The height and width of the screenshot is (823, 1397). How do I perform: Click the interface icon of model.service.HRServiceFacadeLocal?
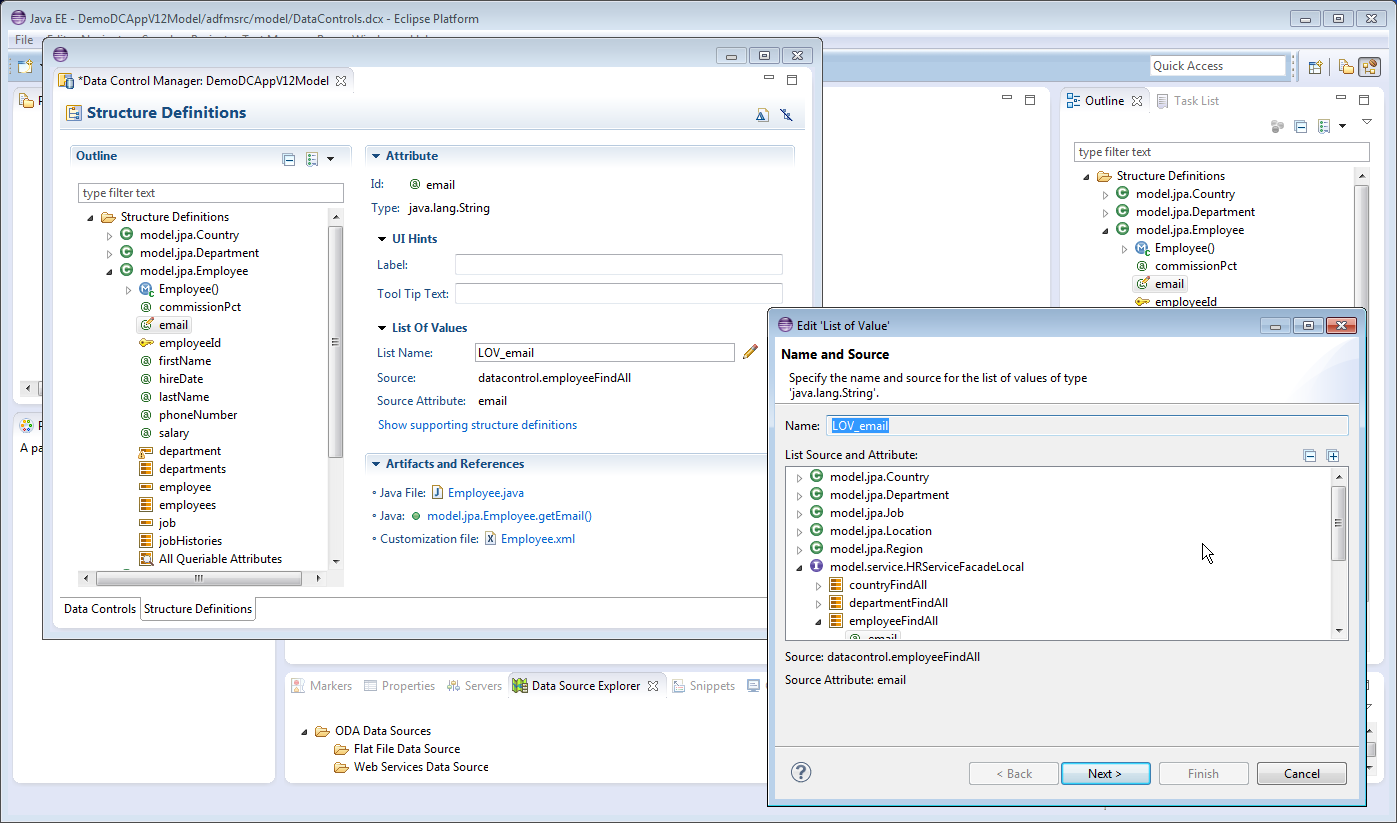816,567
